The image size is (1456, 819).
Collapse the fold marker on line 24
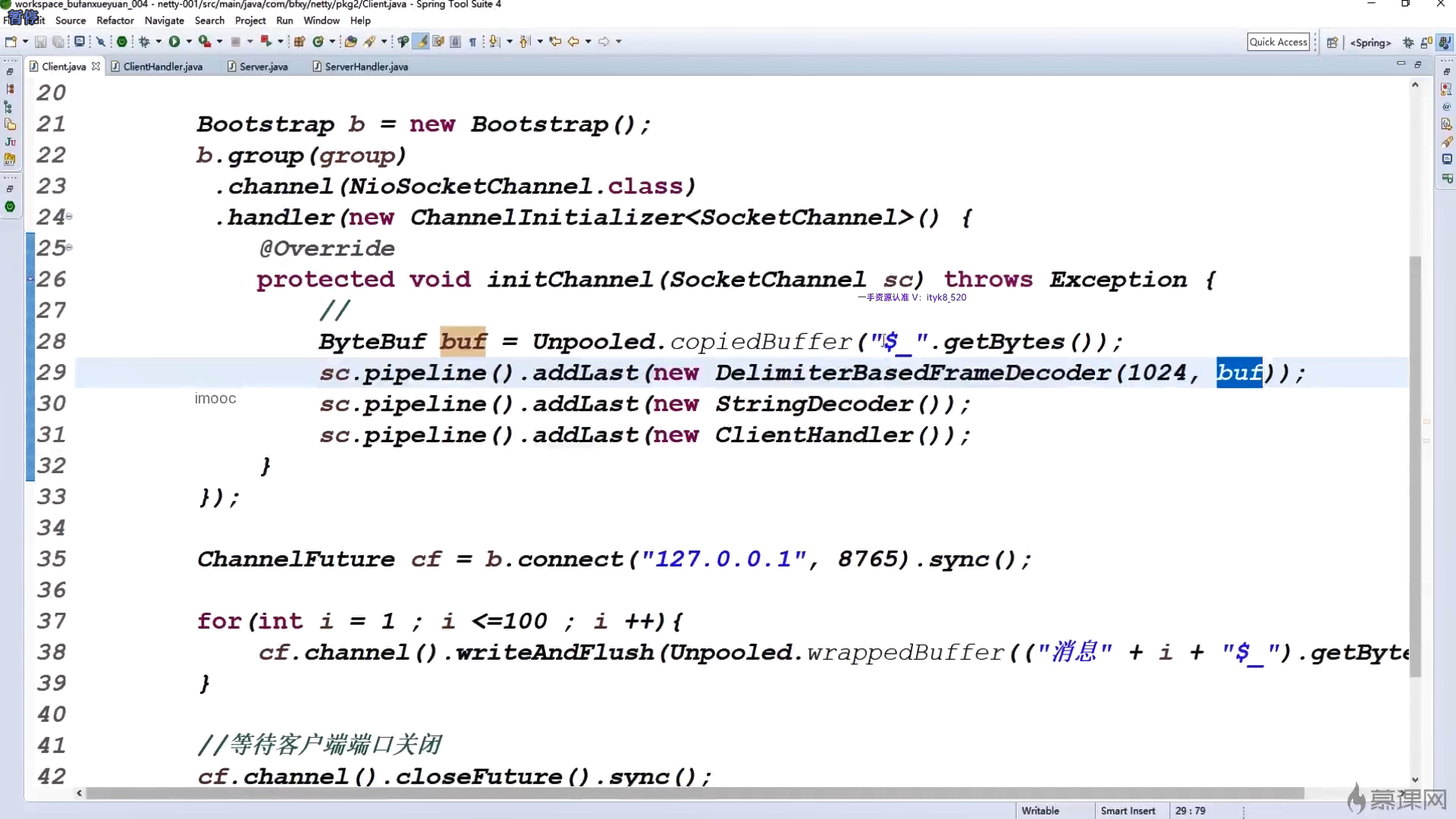point(69,217)
